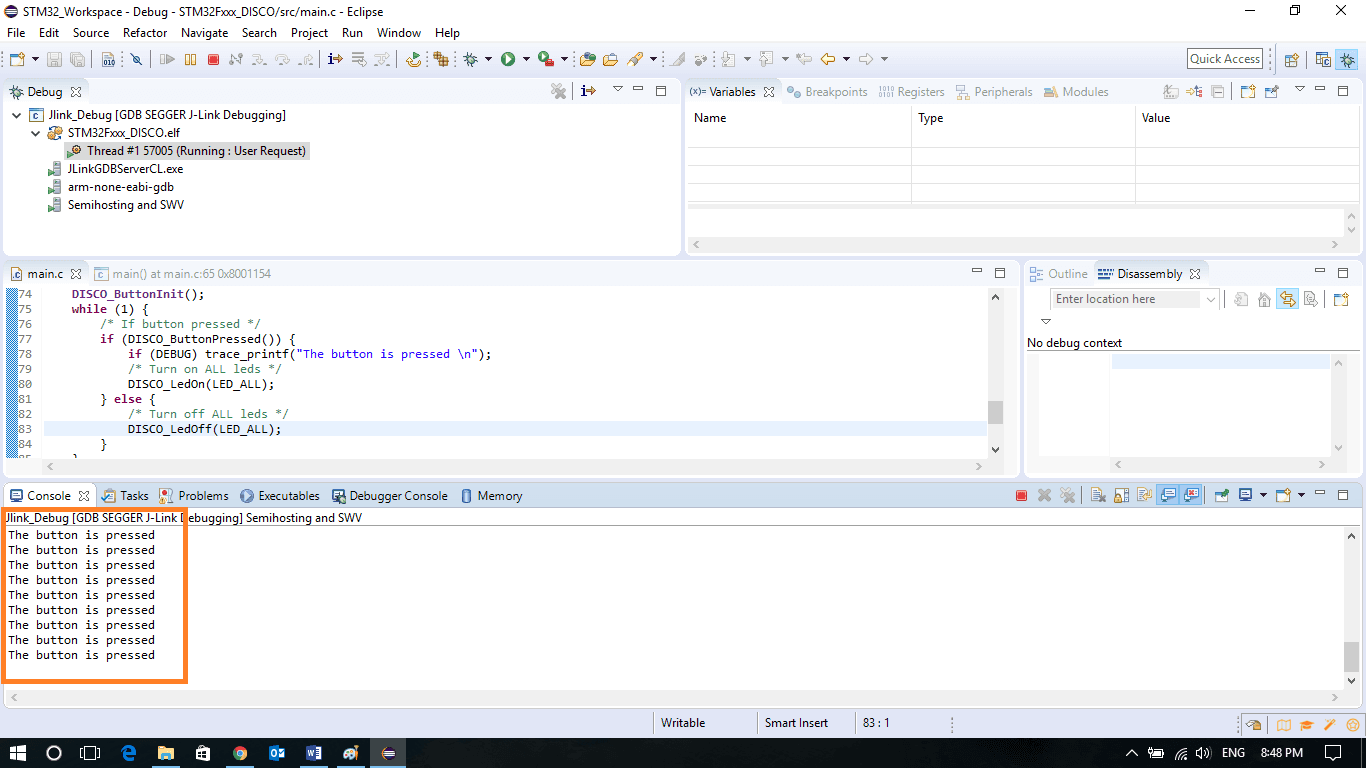Switch to the Memory tab
Screen dimensions: 1366x768
tap(491, 496)
